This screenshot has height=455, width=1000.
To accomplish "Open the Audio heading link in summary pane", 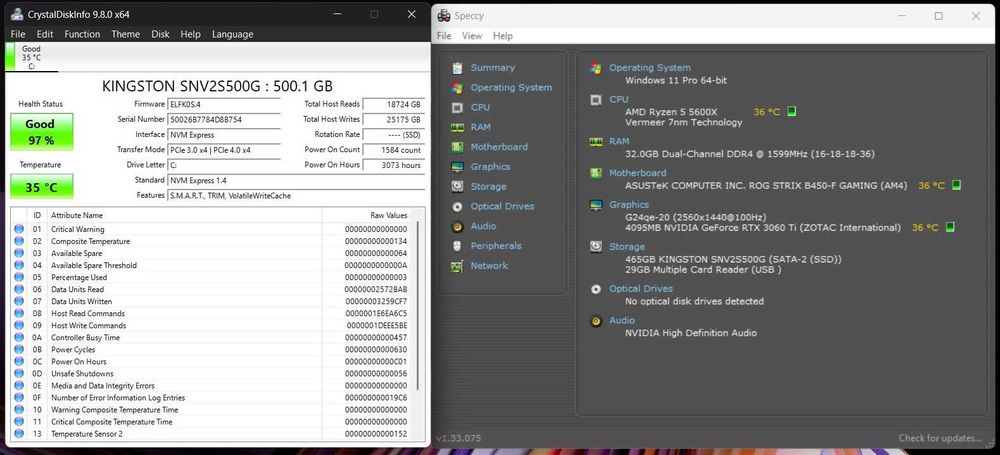I will (x=622, y=320).
